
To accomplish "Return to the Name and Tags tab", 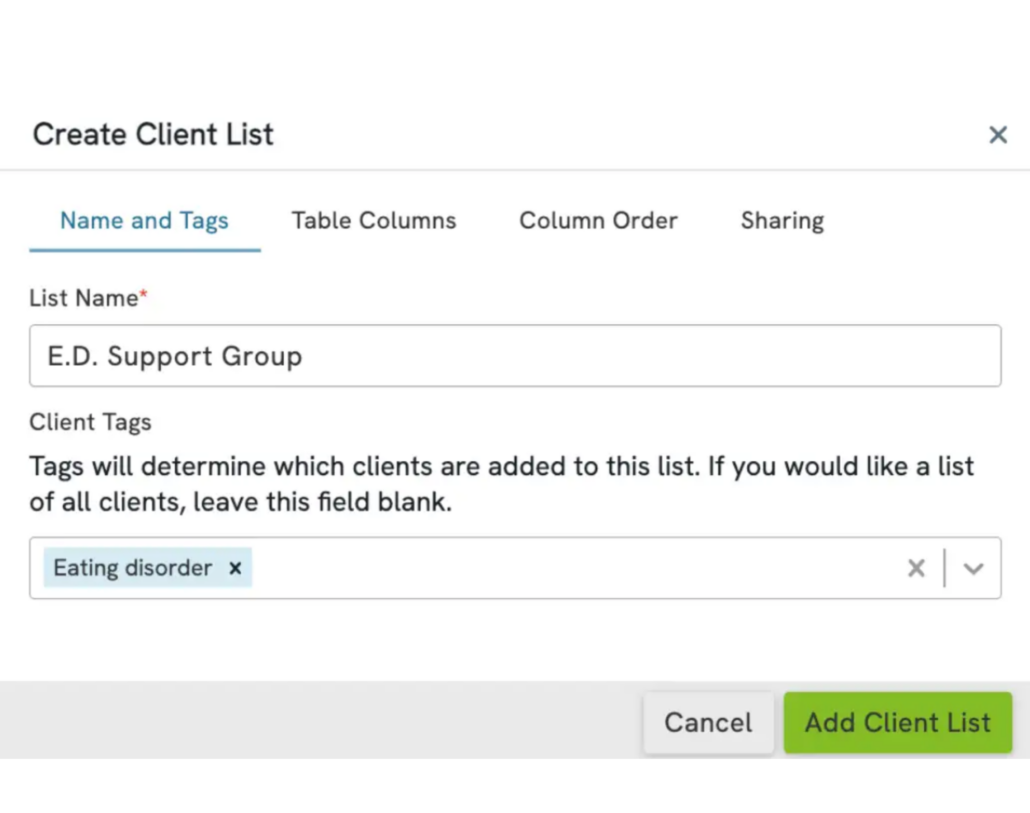I will click(x=143, y=221).
